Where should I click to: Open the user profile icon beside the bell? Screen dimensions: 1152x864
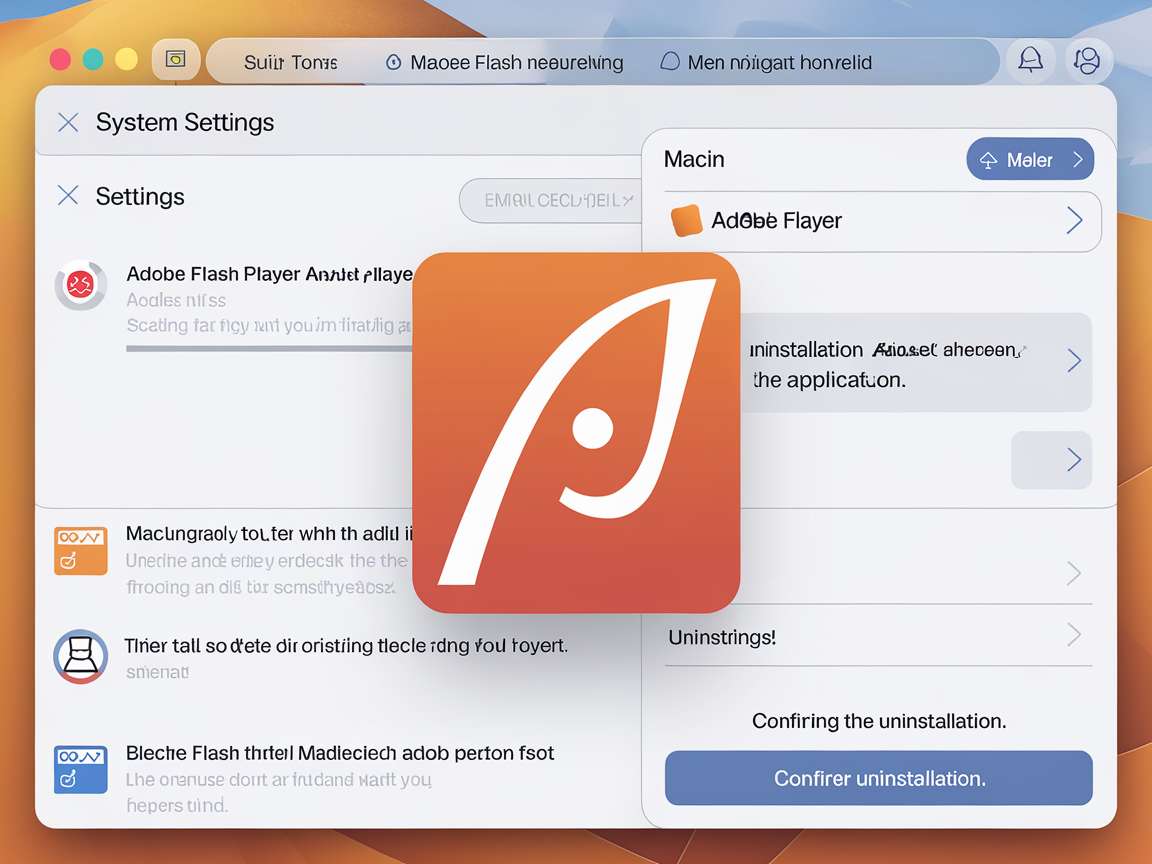click(1087, 60)
